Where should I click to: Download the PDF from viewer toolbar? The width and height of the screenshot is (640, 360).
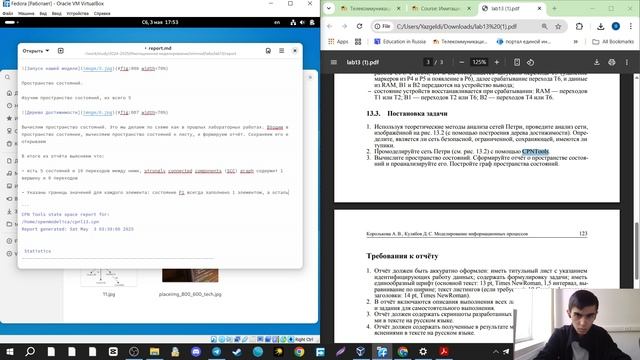[x=596, y=62]
